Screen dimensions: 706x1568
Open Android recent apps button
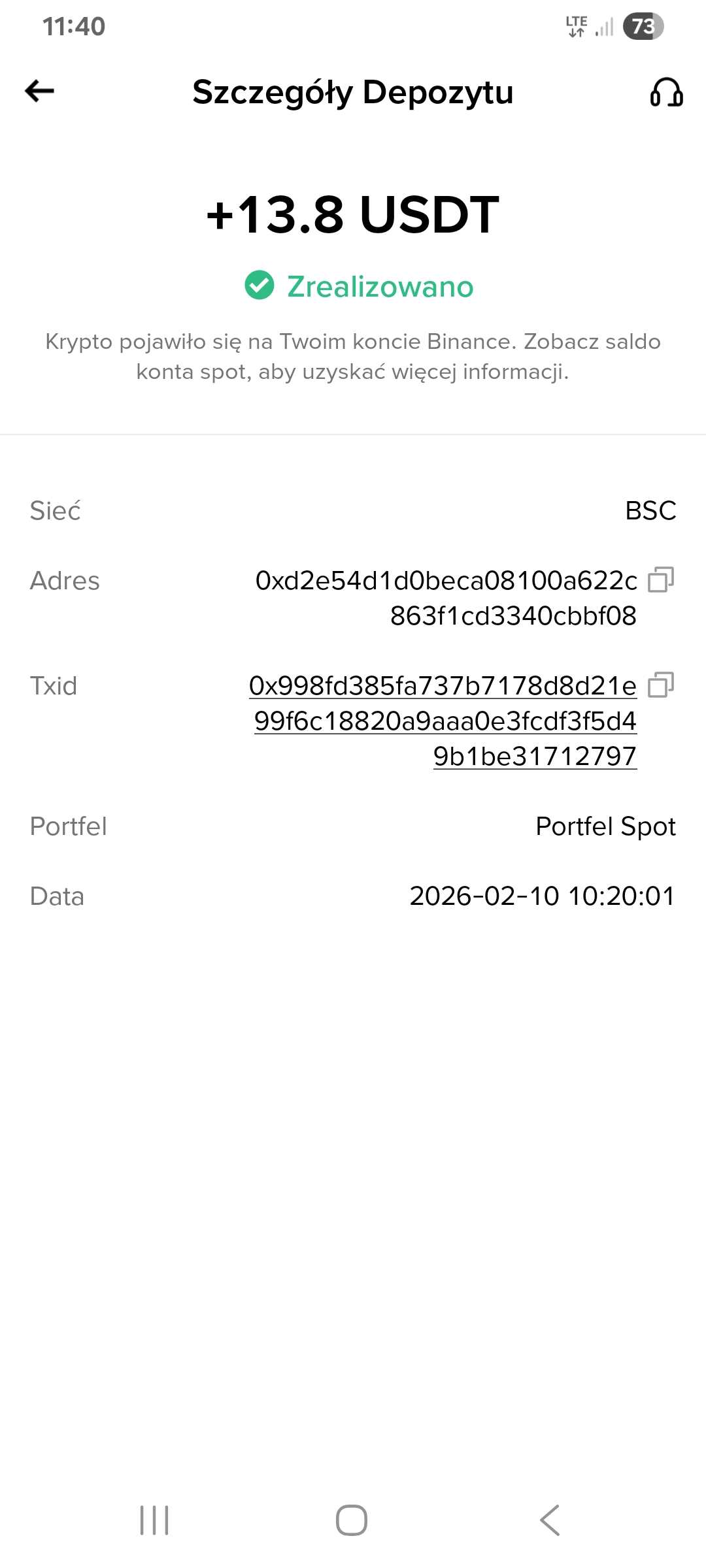coord(154,1520)
